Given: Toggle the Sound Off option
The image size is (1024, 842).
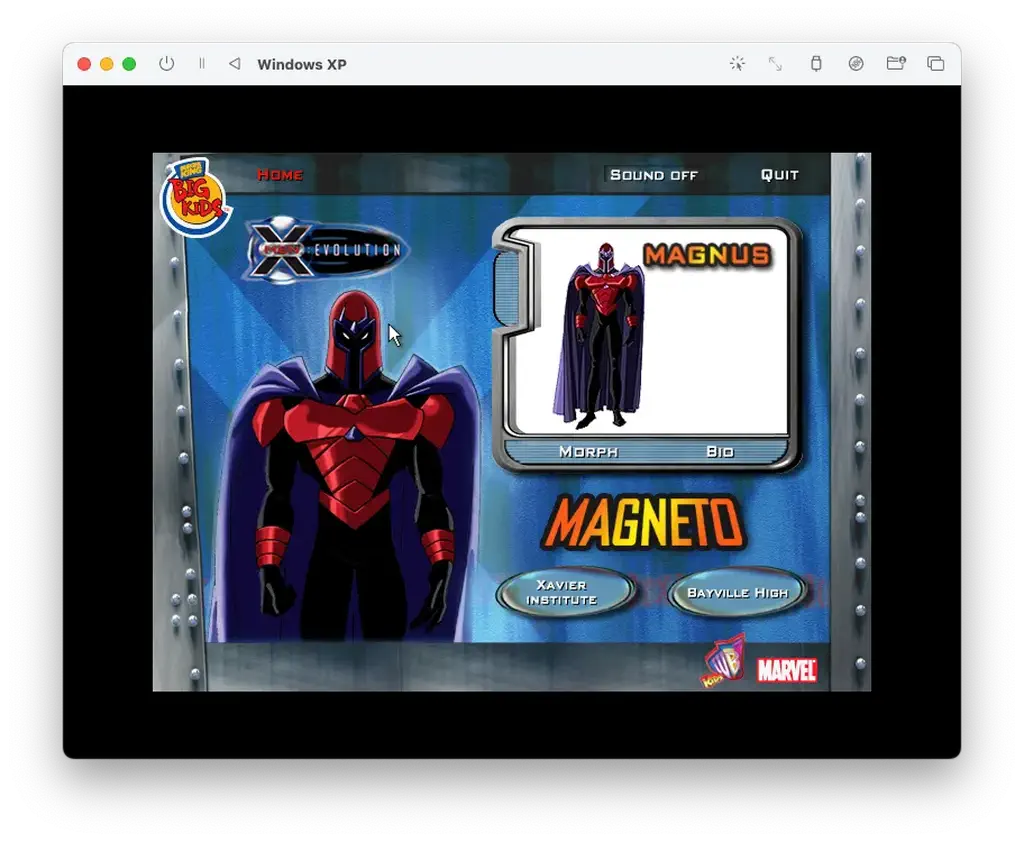Looking at the screenshot, I should pos(654,175).
